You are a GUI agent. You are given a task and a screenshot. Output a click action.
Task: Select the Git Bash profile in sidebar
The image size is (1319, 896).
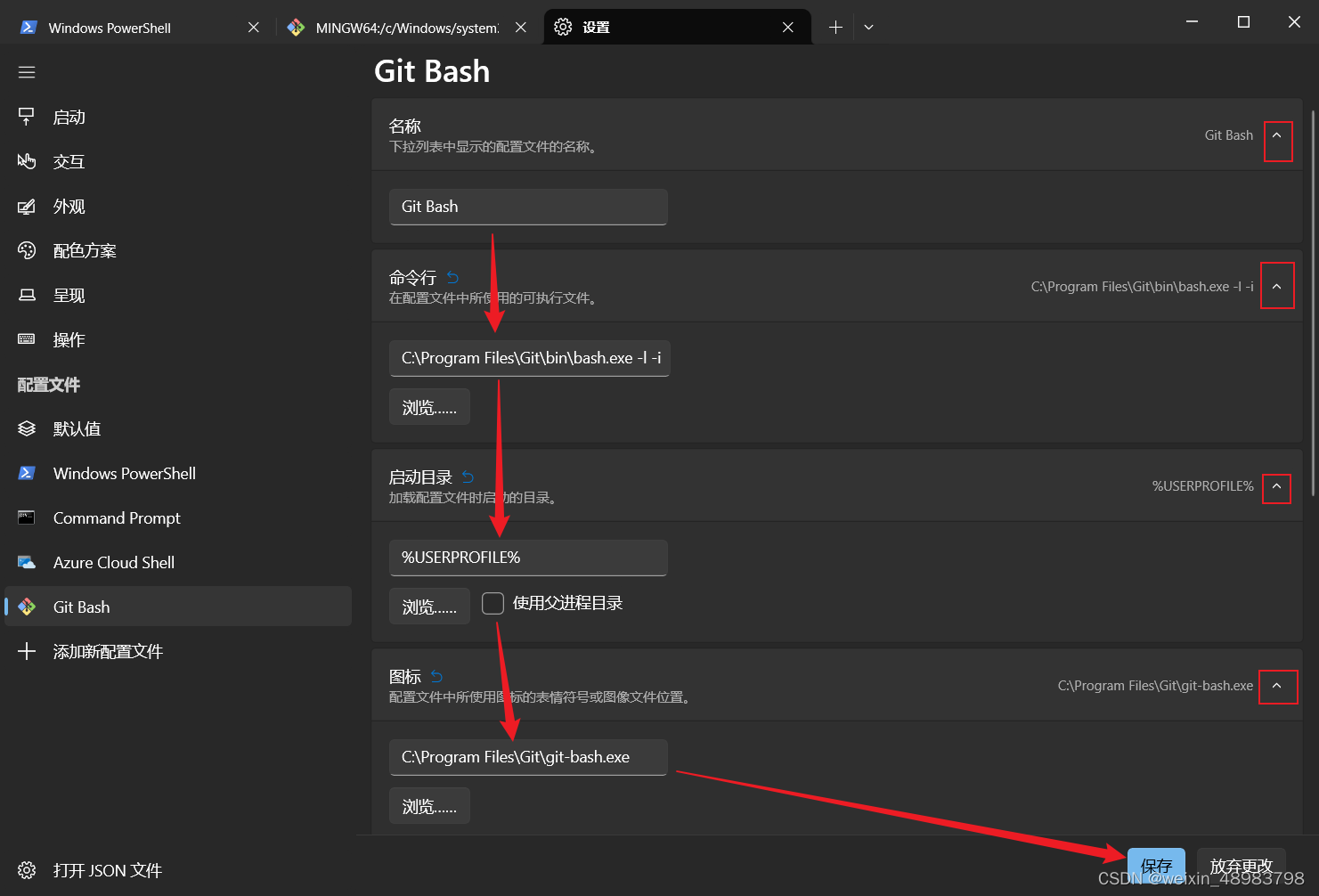[178, 607]
